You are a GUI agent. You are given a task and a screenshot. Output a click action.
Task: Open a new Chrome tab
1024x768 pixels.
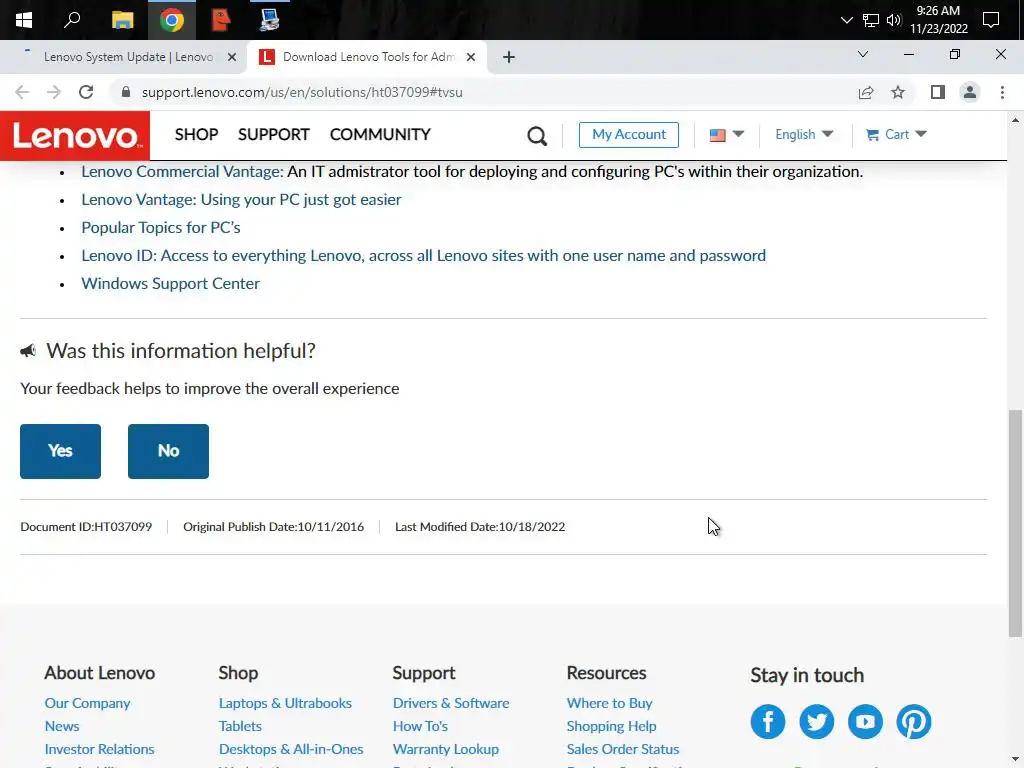[509, 57]
